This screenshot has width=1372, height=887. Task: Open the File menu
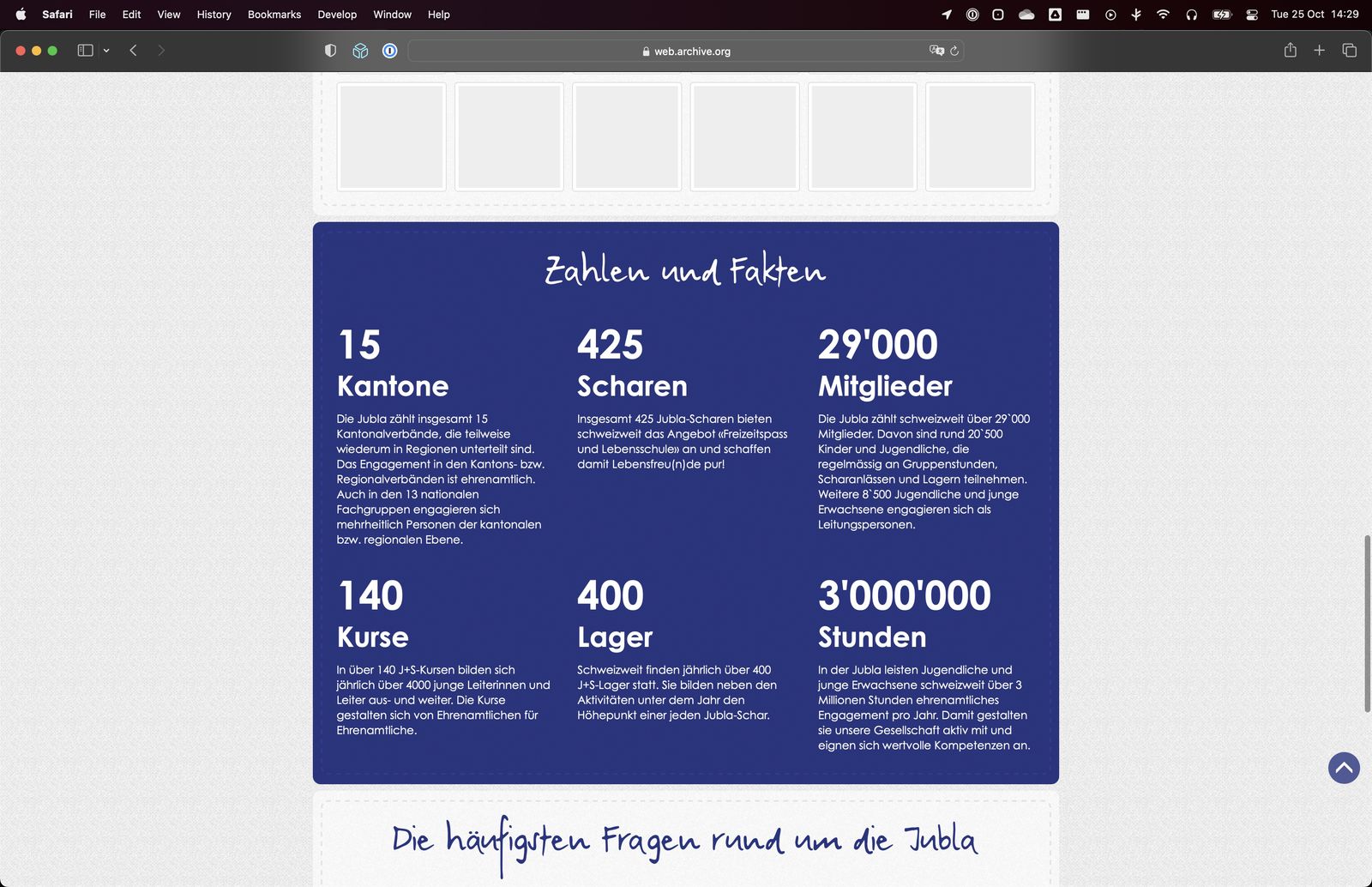[x=98, y=14]
